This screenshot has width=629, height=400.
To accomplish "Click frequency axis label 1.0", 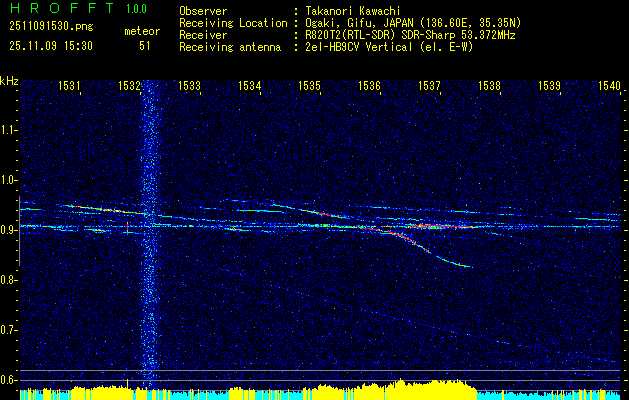I will click(x=7, y=180).
